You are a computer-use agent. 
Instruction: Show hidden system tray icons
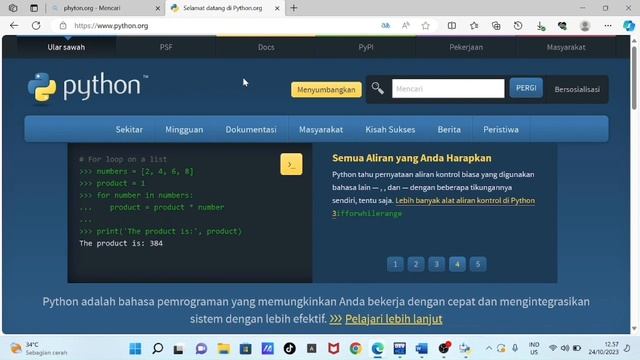point(489,348)
